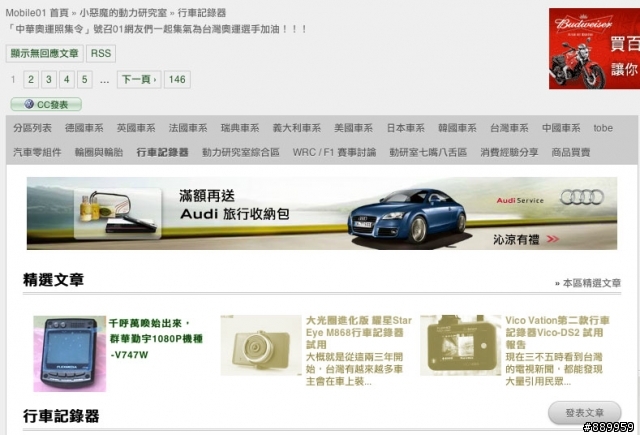Select 德國車系 category
Screen dimensions: 640x435
pyautogui.click(x=84, y=128)
